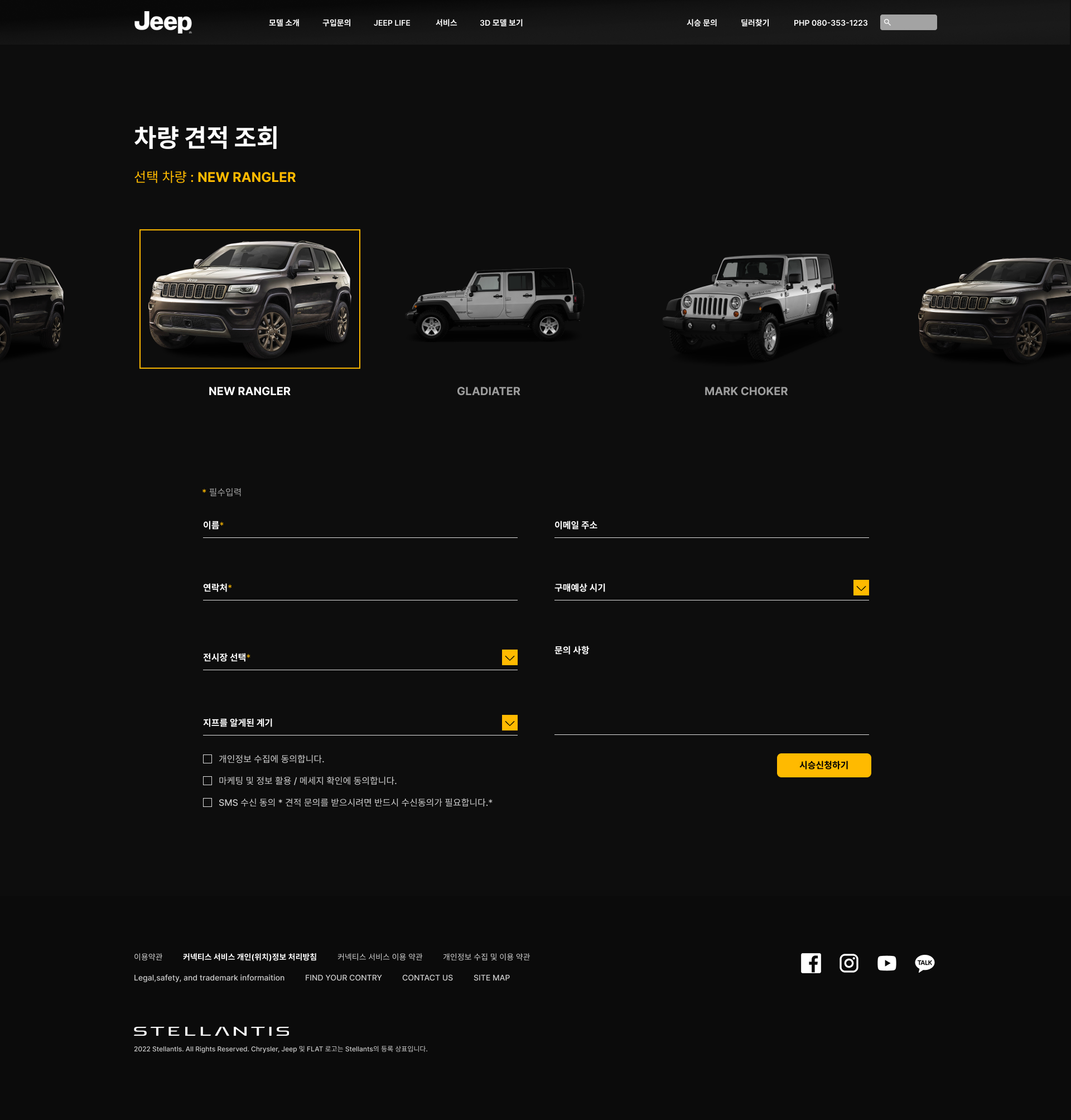This screenshot has height=1120, width=1071.
Task: Select the NEW RANGLER vehicle thumbnail
Action: point(249,299)
